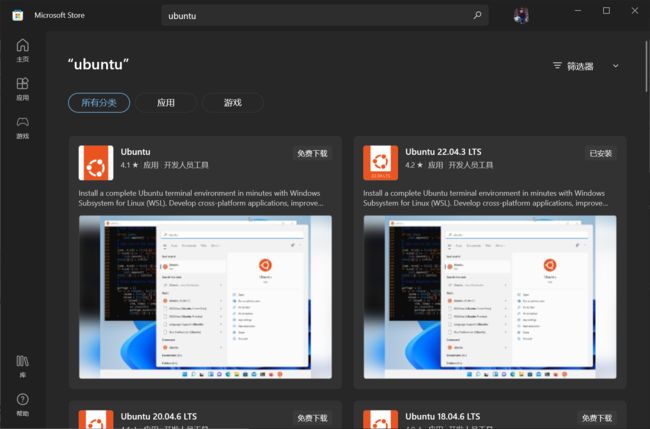Click the Ubuntu 22.04.3 LTS description text
Image resolution: width=650 pixels, height=429 pixels.
(485, 198)
